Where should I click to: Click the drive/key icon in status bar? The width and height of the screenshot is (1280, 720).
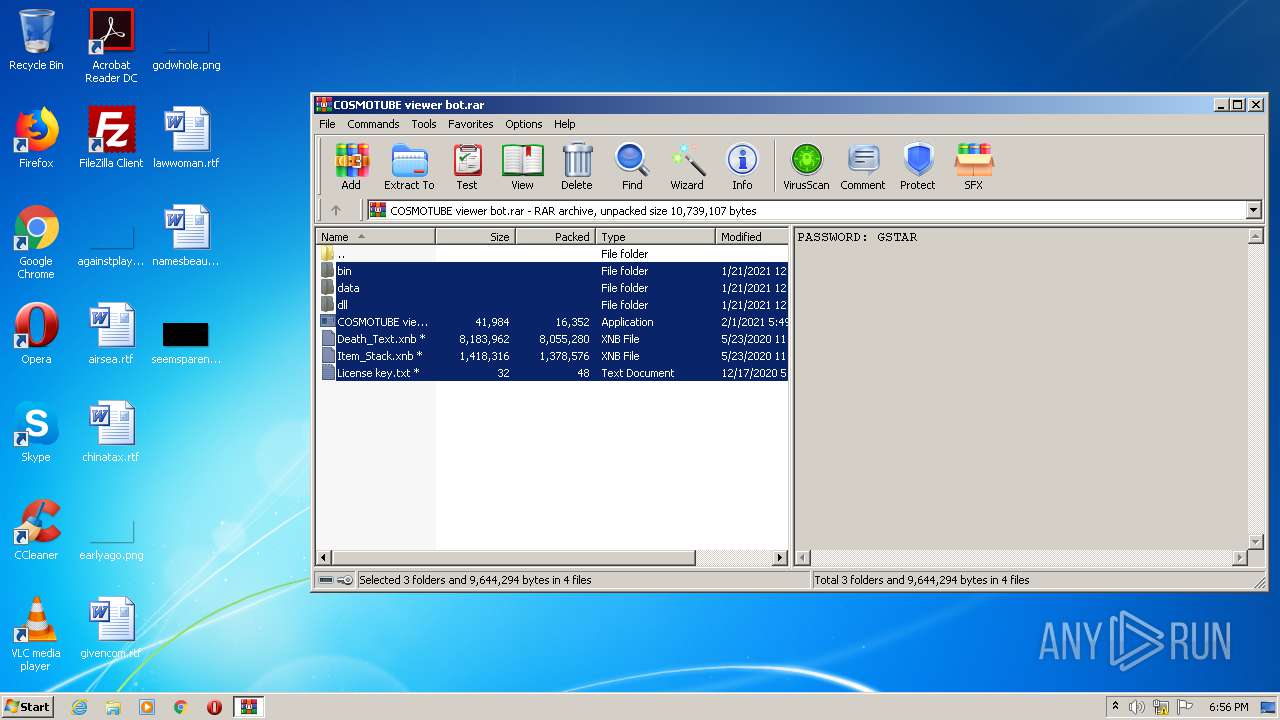tap(336, 580)
